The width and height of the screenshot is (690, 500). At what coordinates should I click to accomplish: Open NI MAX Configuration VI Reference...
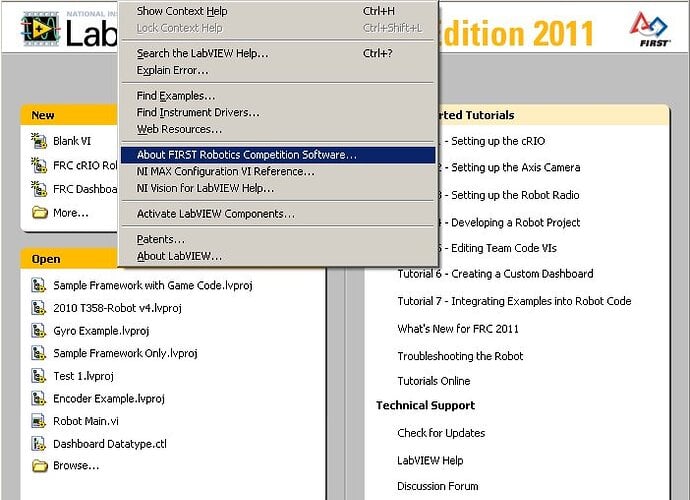(278, 171)
